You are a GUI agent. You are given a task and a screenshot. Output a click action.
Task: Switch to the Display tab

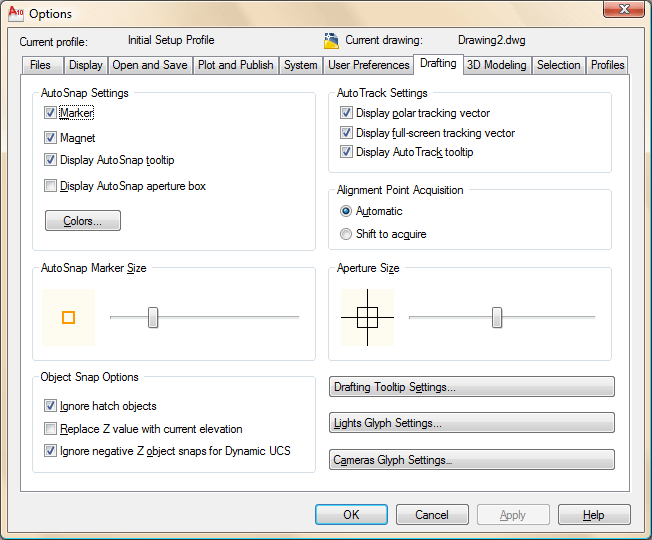click(x=86, y=65)
